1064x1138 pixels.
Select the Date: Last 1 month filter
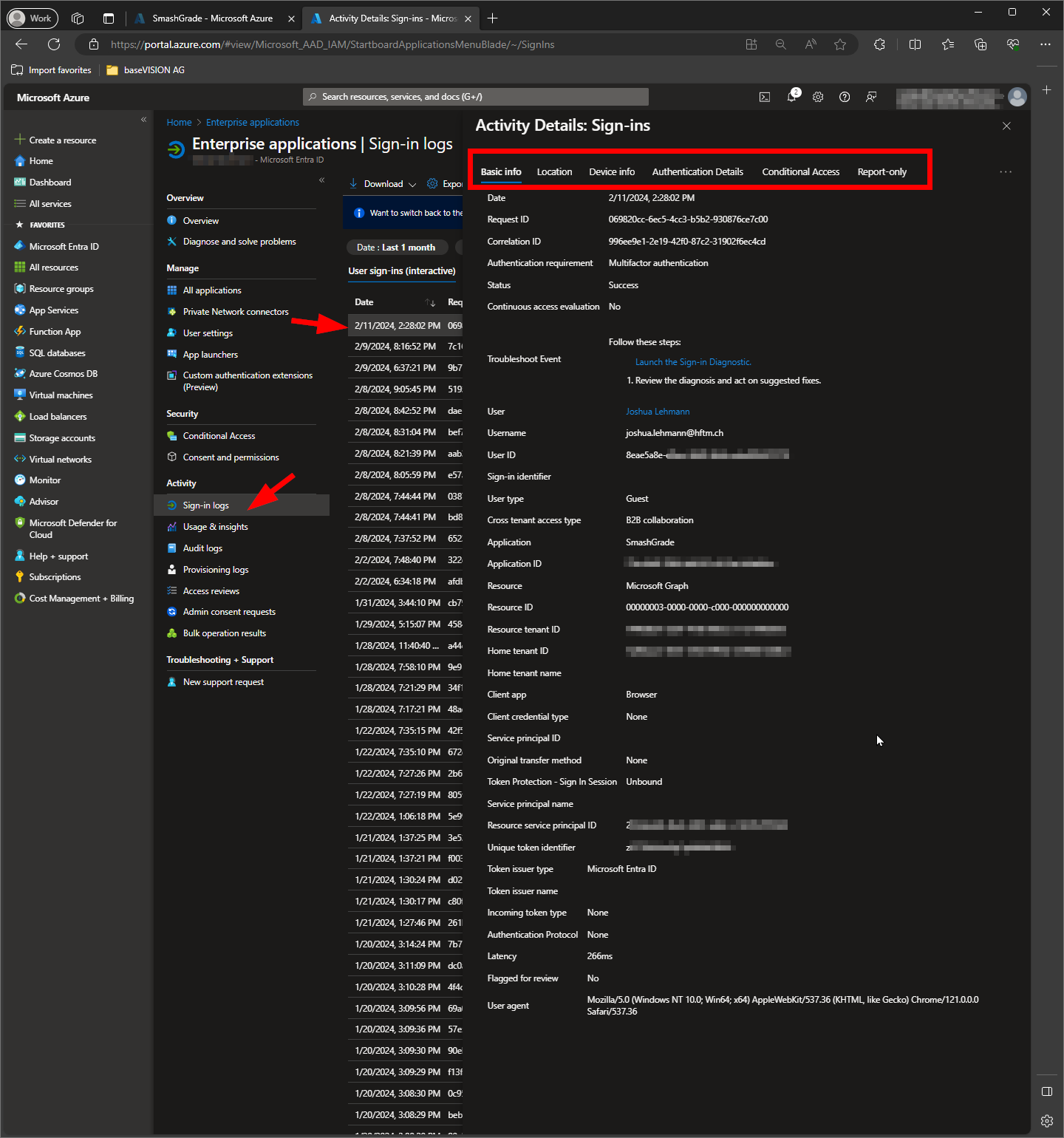click(x=397, y=248)
